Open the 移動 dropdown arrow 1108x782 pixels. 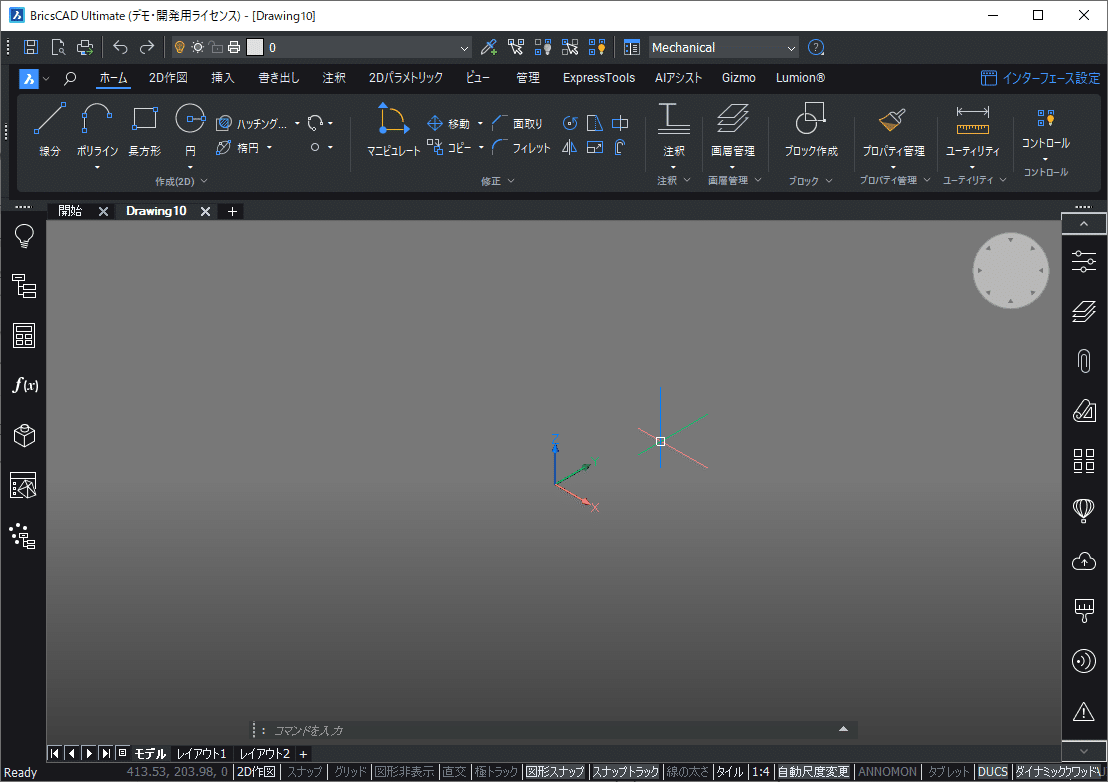(x=481, y=124)
